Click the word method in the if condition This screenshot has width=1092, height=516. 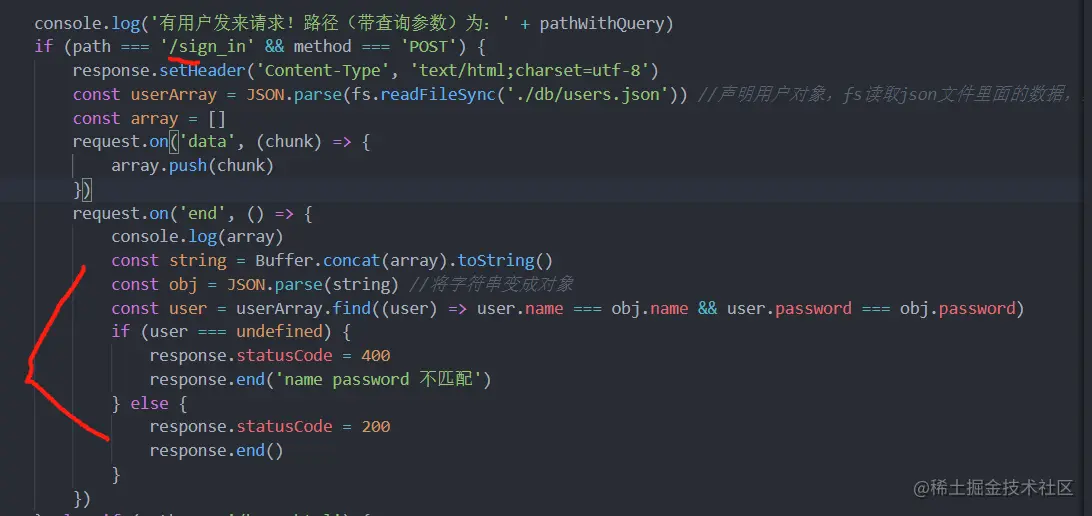coord(322,47)
